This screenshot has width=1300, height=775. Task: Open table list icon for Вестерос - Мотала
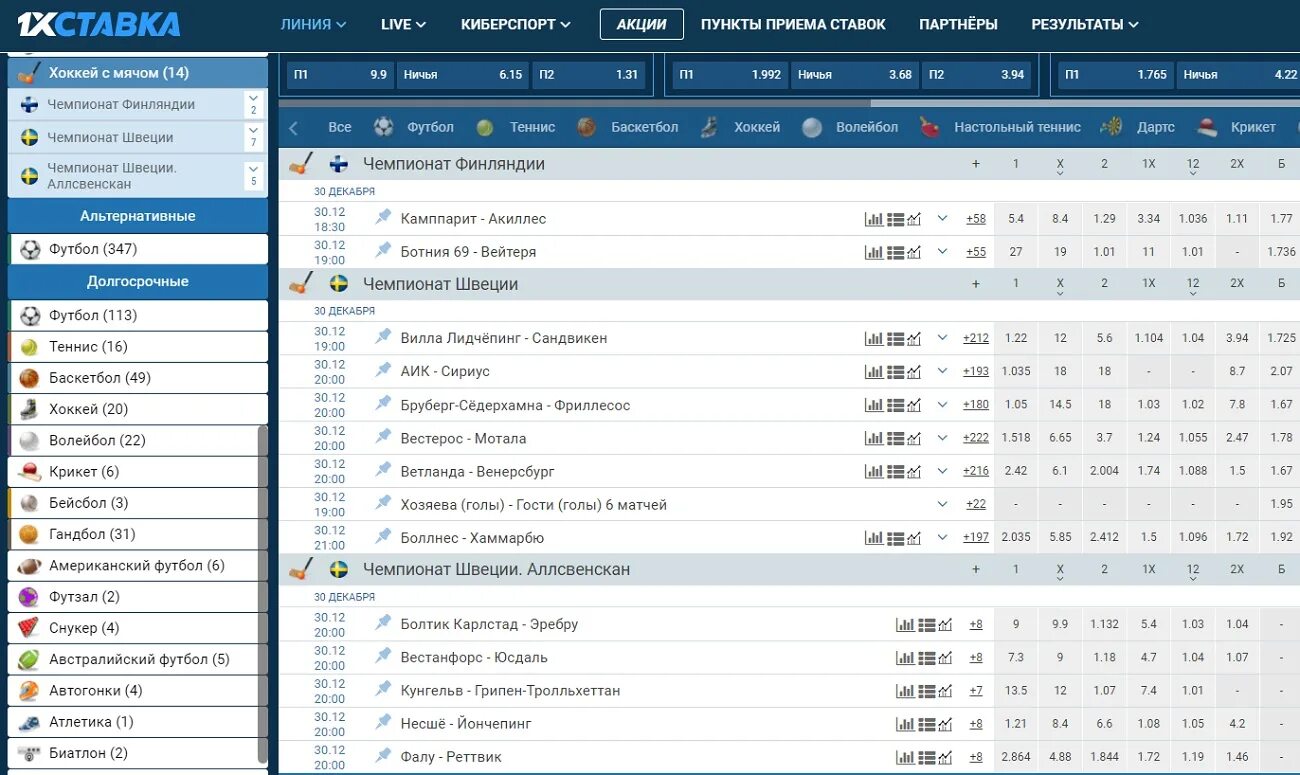[x=895, y=438]
